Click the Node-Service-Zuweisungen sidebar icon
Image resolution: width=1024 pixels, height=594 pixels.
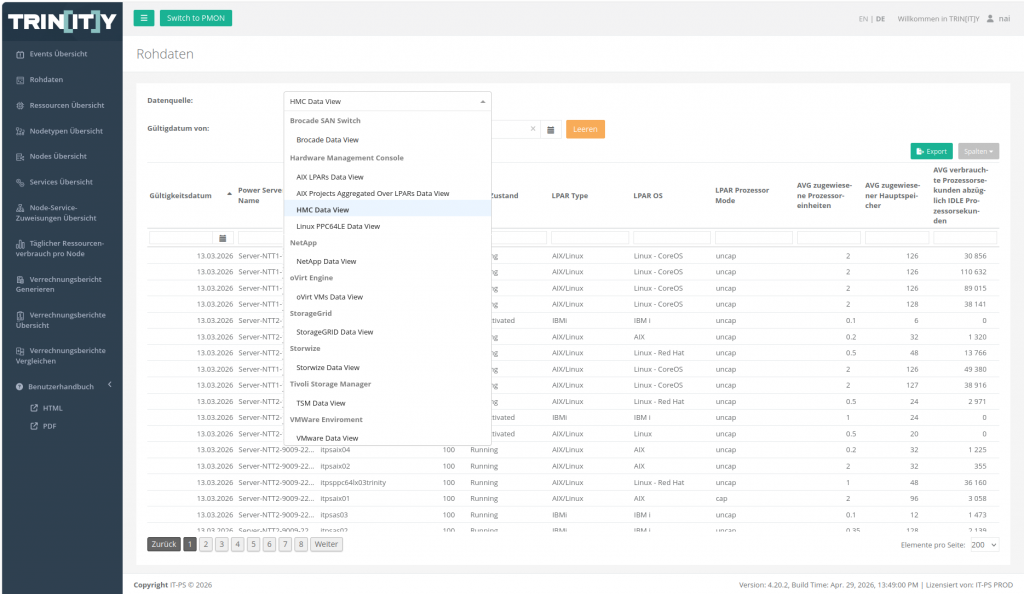(20, 208)
